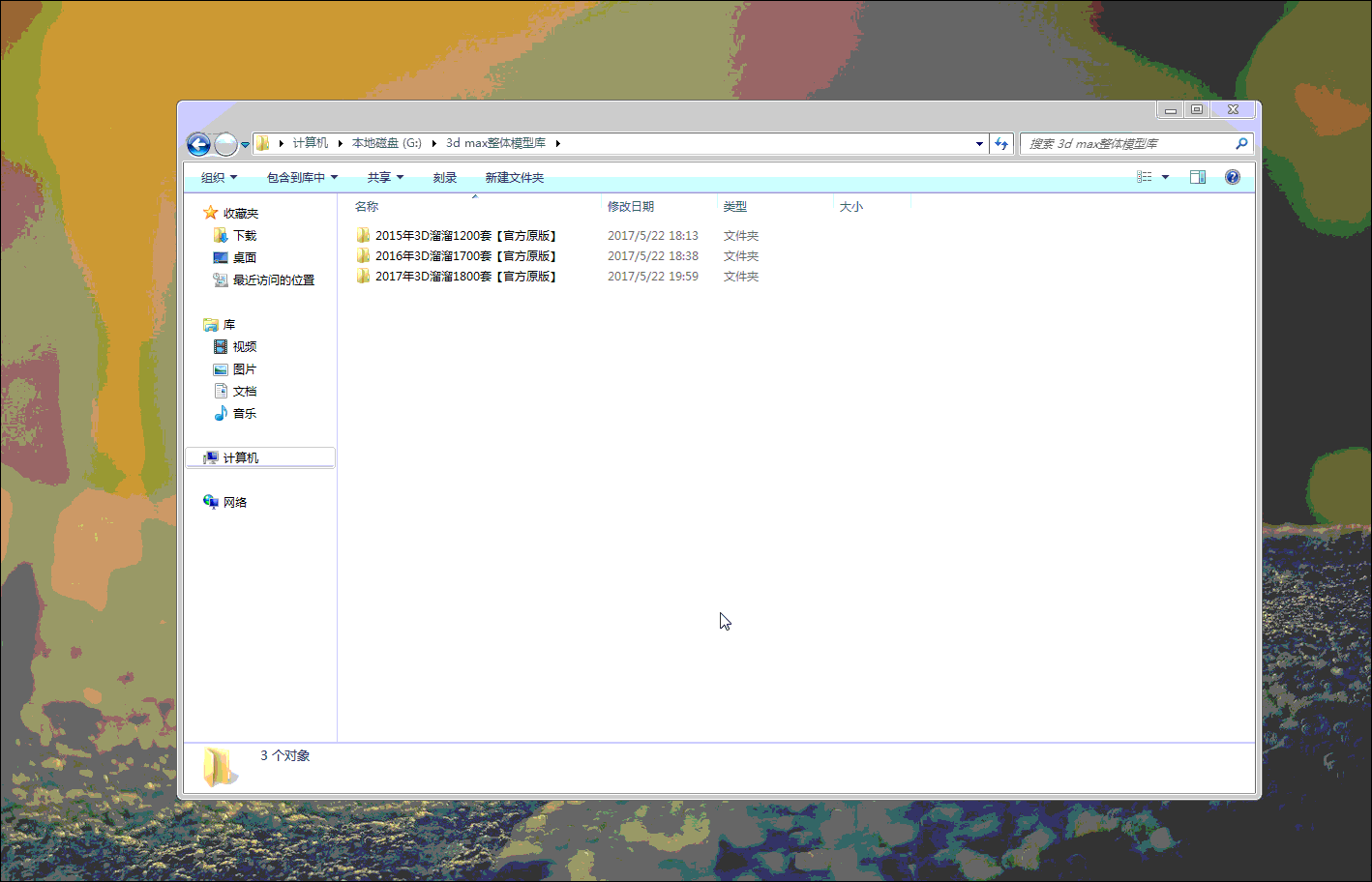The height and width of the screenshot is (882, 1372).
Task: Click the 音乐 note icon
Action: click(221, 413)
